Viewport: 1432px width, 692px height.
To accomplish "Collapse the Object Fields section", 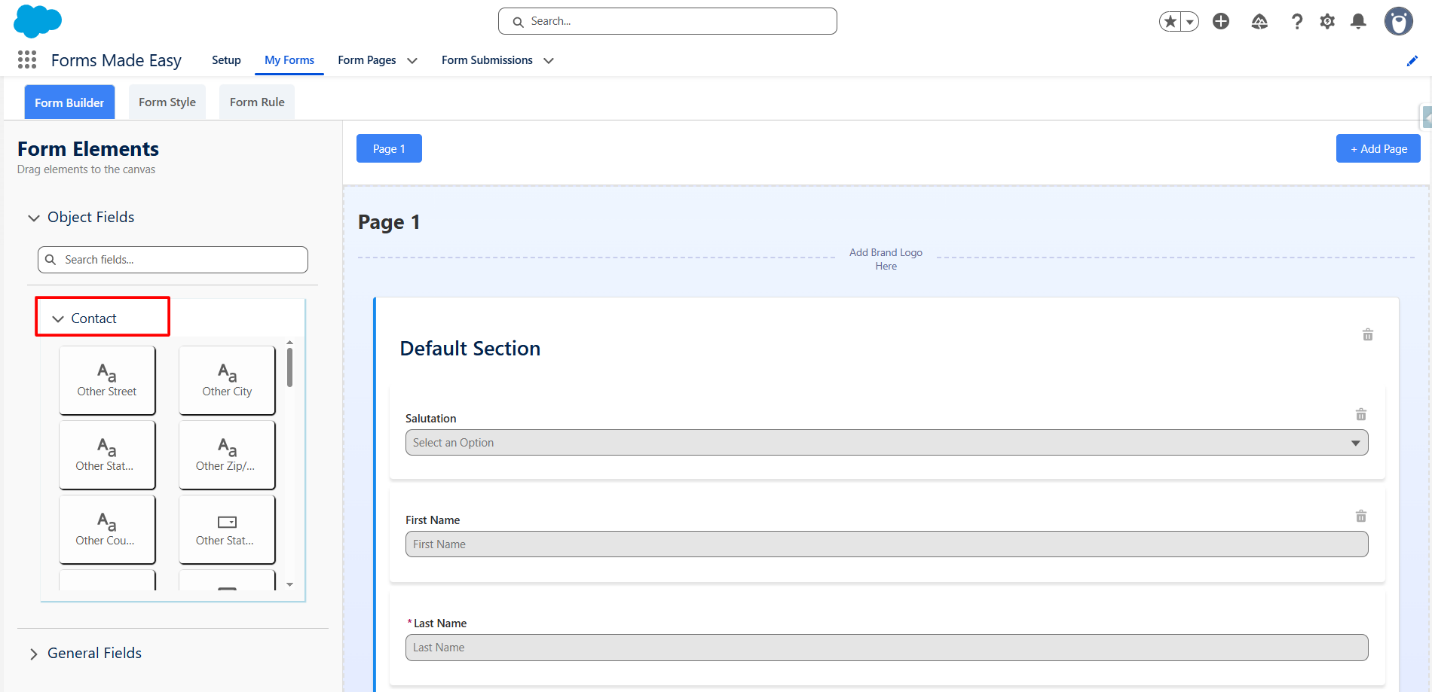I will 34,218.
